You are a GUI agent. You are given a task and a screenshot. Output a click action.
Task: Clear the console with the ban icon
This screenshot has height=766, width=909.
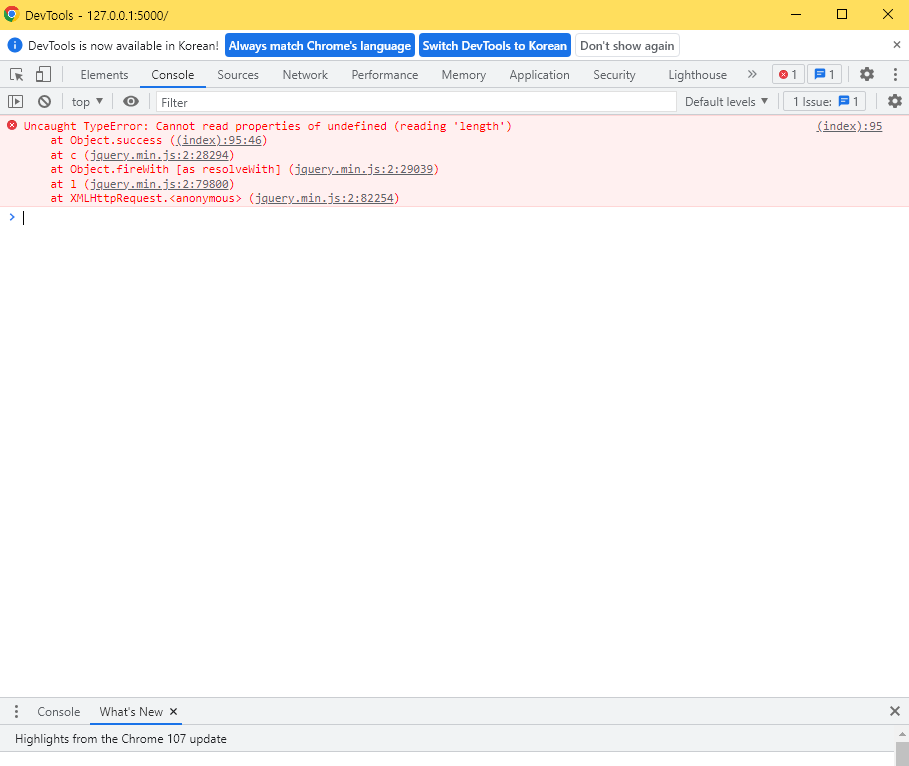(45, 102)
